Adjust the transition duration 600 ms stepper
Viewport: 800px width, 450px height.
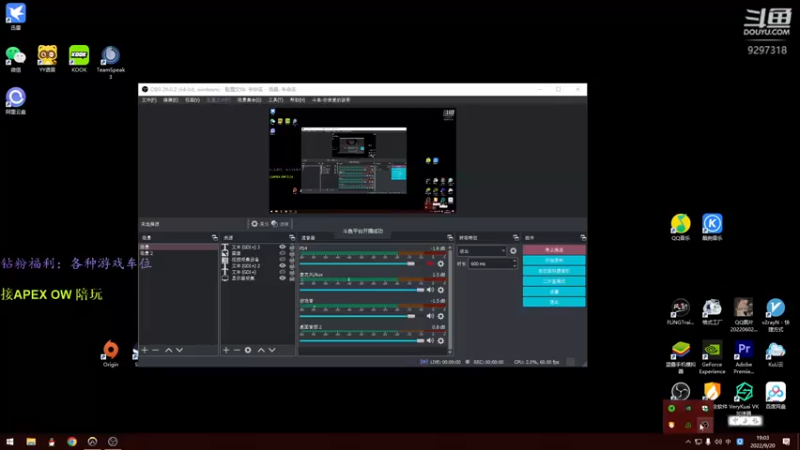point(514,264)
